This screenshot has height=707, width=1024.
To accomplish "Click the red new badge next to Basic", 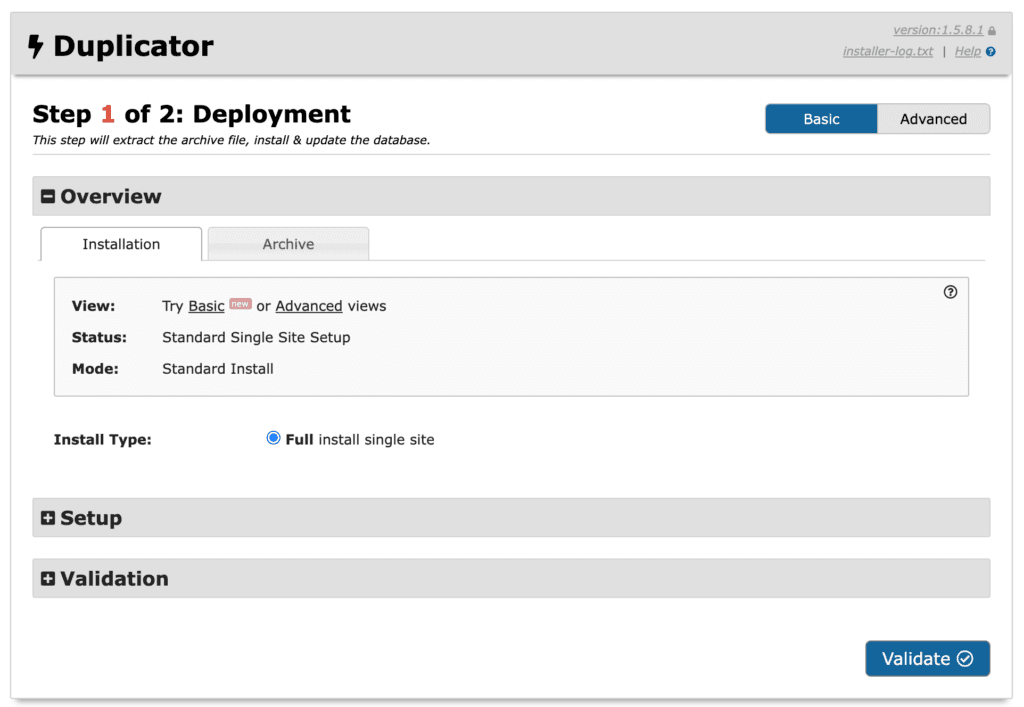I will (x=238, y=305).
